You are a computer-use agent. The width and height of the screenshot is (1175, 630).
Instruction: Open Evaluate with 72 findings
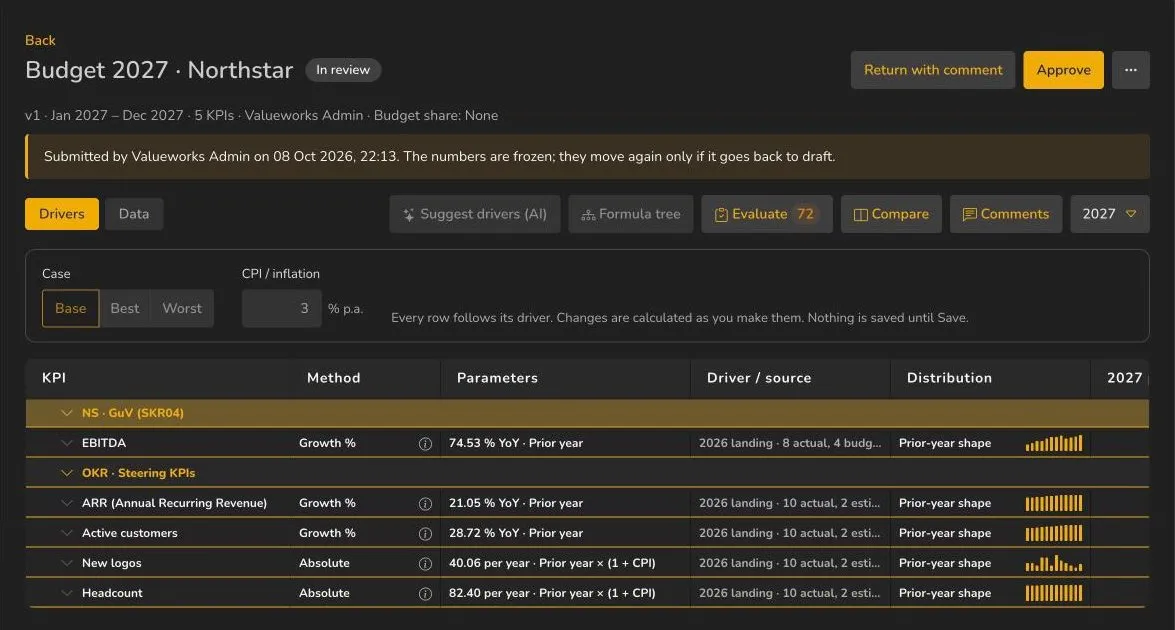[x=767, y=213]
